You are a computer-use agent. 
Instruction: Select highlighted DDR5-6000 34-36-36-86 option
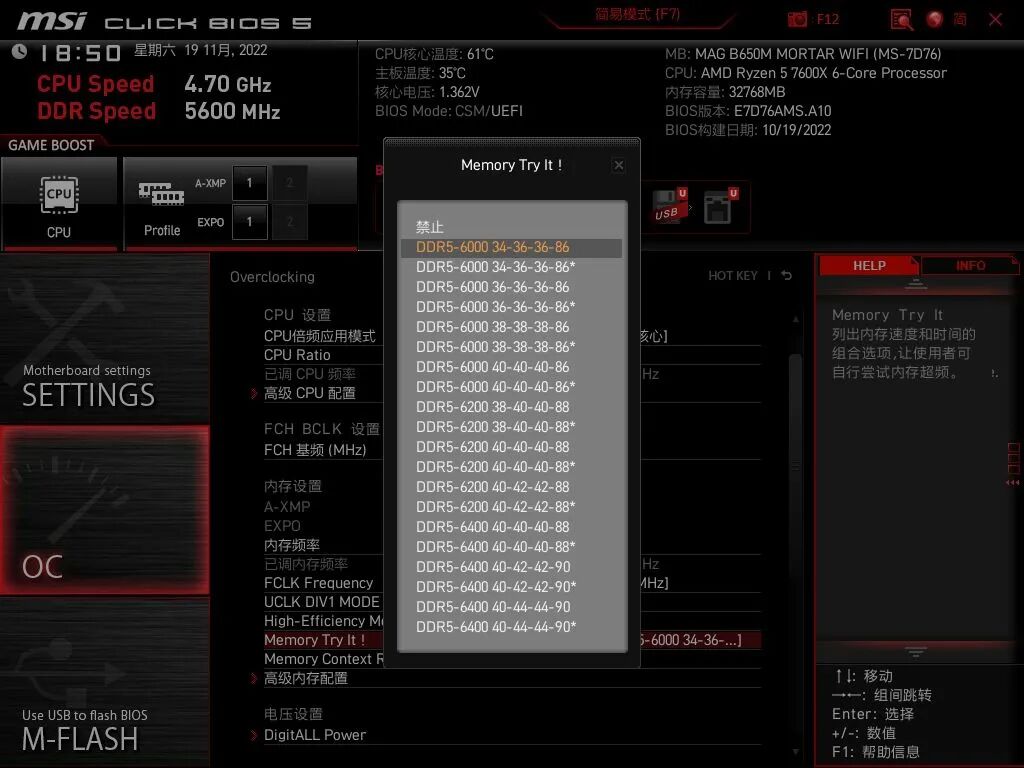[x=511, y=248]
